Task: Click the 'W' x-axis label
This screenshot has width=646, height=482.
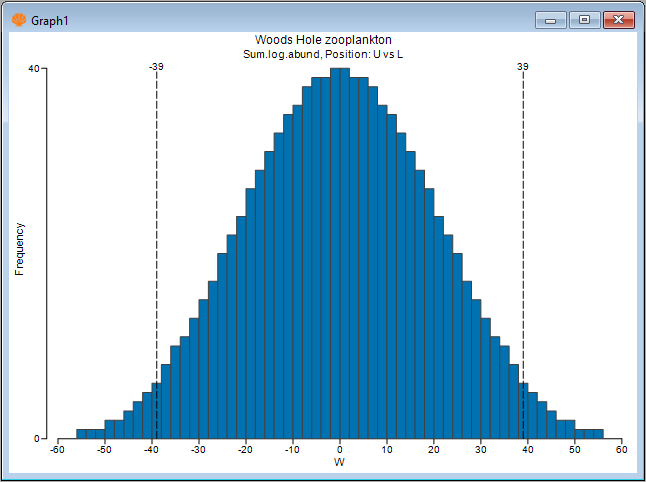Action: [x=339, y=462]
